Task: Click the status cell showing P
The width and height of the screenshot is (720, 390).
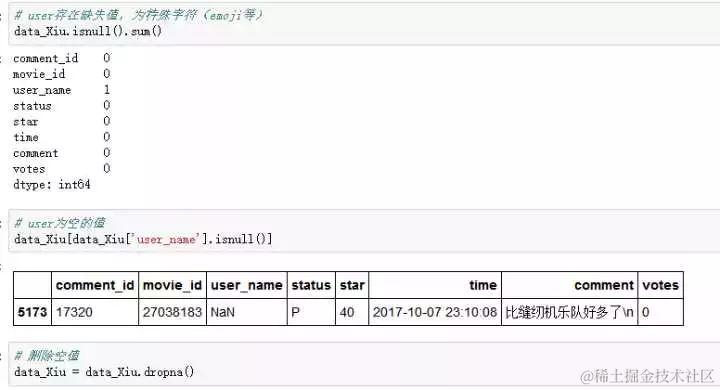Action: pyautogui.click(x=311, y=312)
